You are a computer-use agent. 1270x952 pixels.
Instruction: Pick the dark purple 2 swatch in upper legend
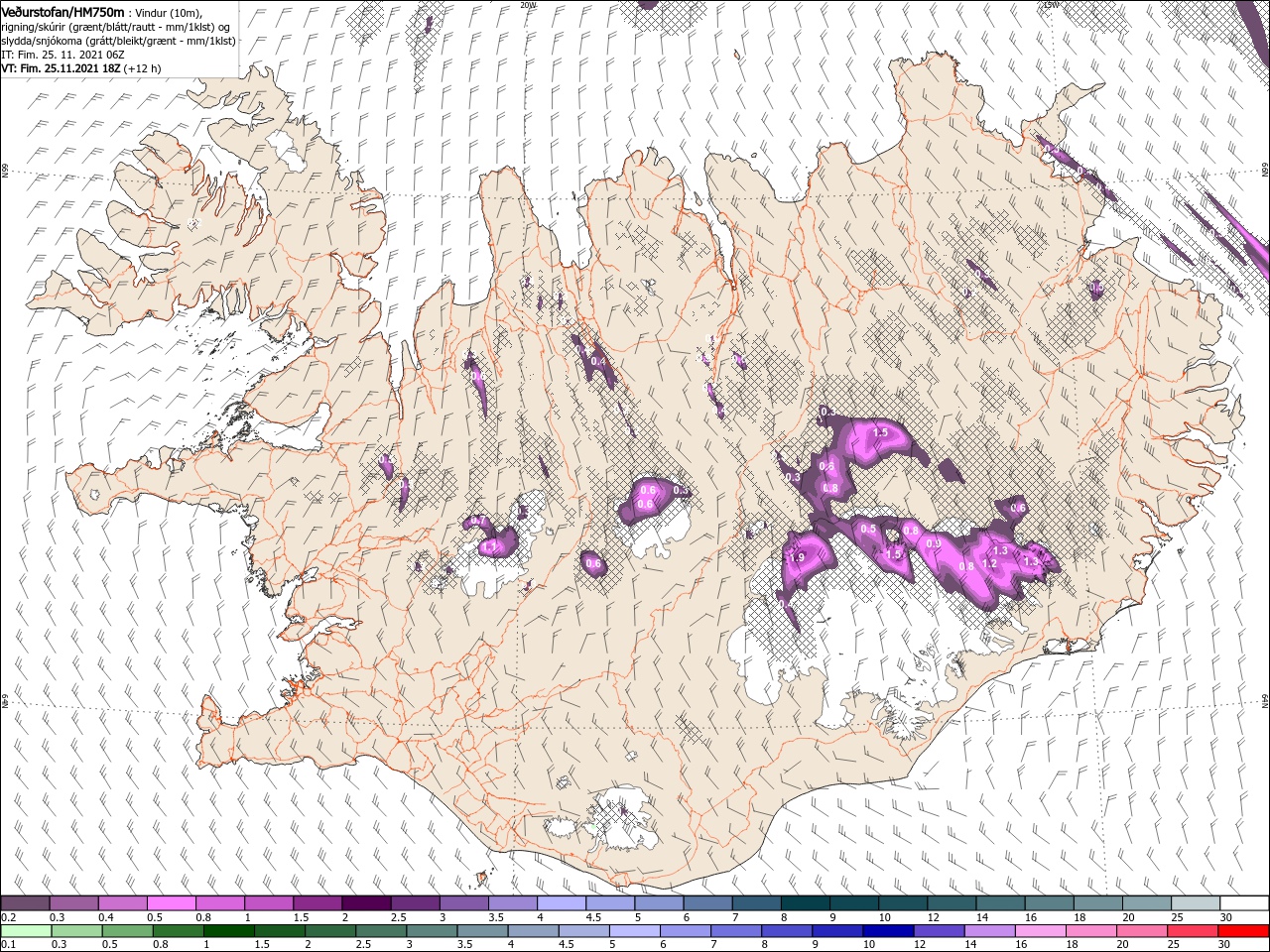click(x=365, y=903)
